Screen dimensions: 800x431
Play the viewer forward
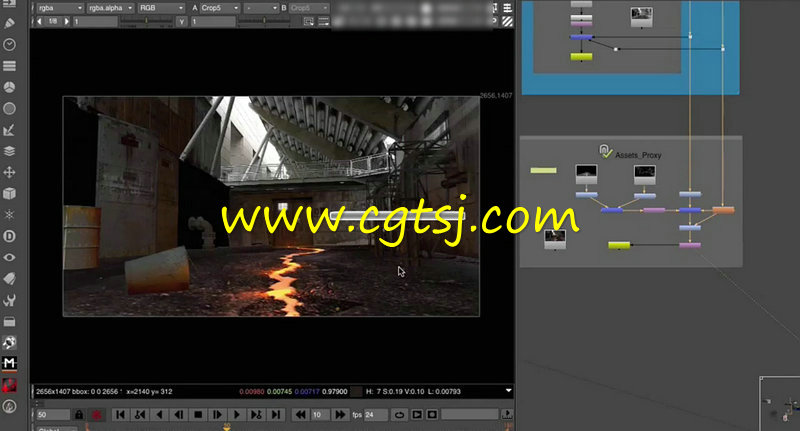pos(237,415)
